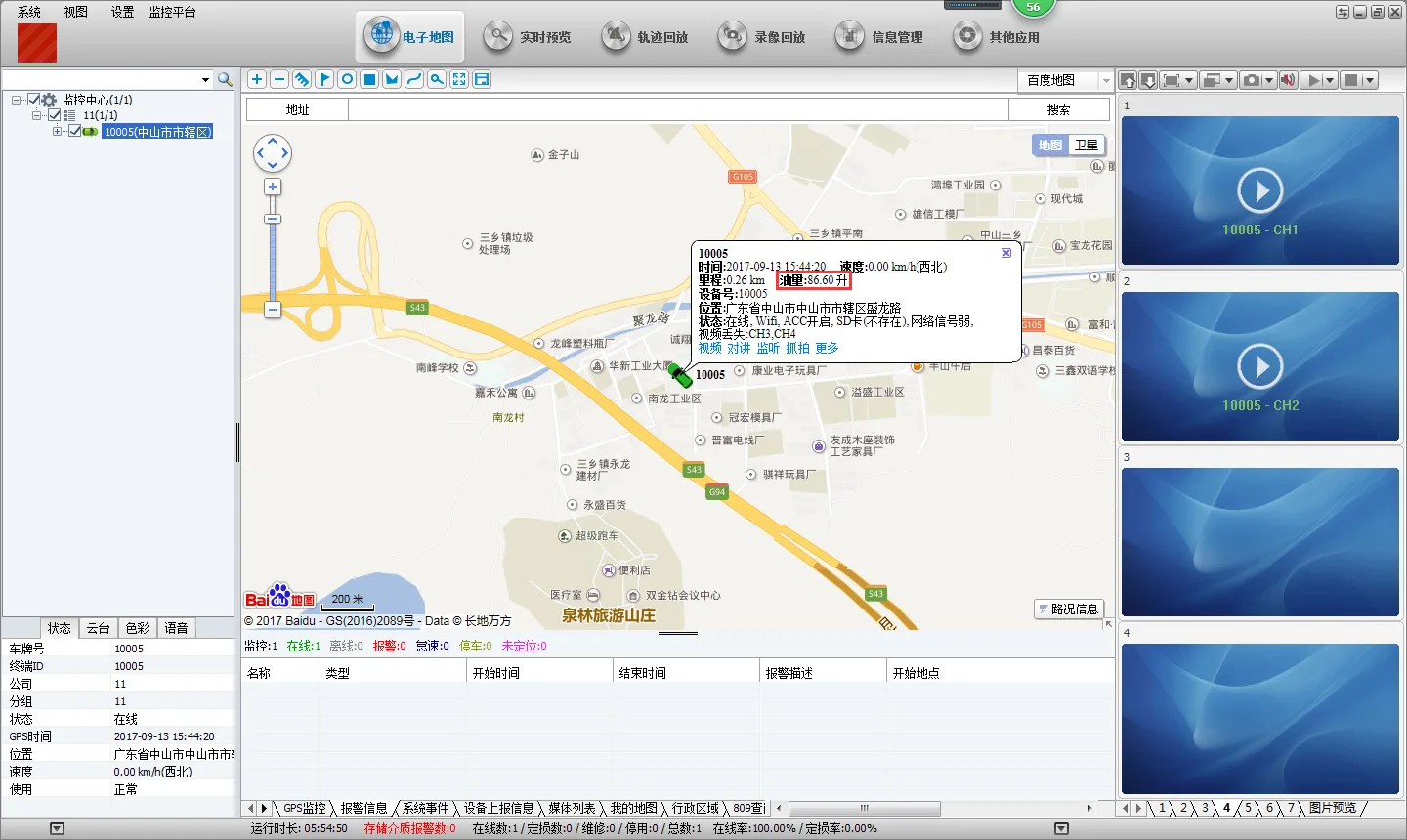Click the stop all videos icon
Screen dimensions: 1407x840
(1352, 80)
